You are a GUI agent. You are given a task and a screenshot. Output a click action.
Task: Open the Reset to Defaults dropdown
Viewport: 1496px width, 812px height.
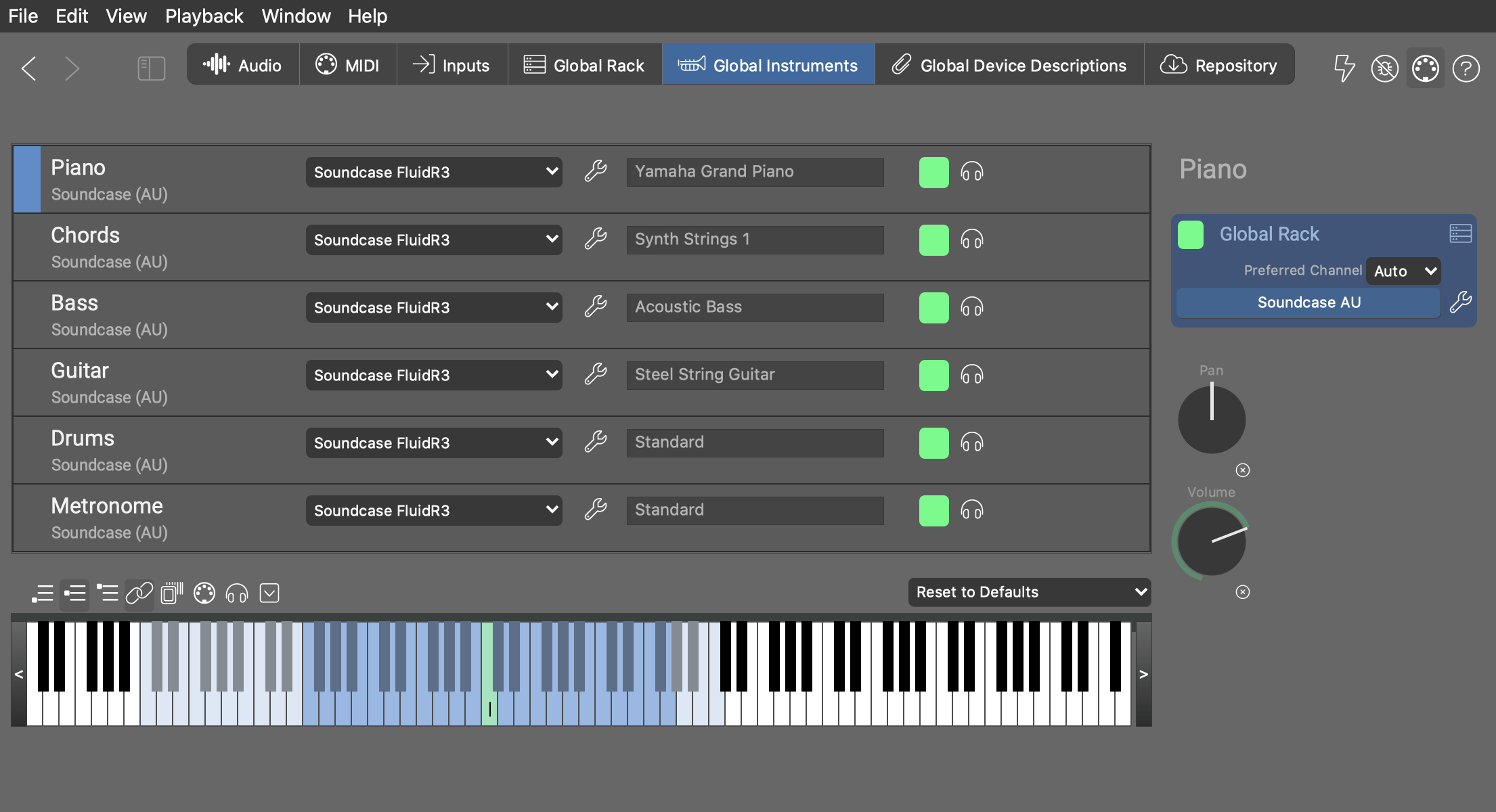[1029, 592]
